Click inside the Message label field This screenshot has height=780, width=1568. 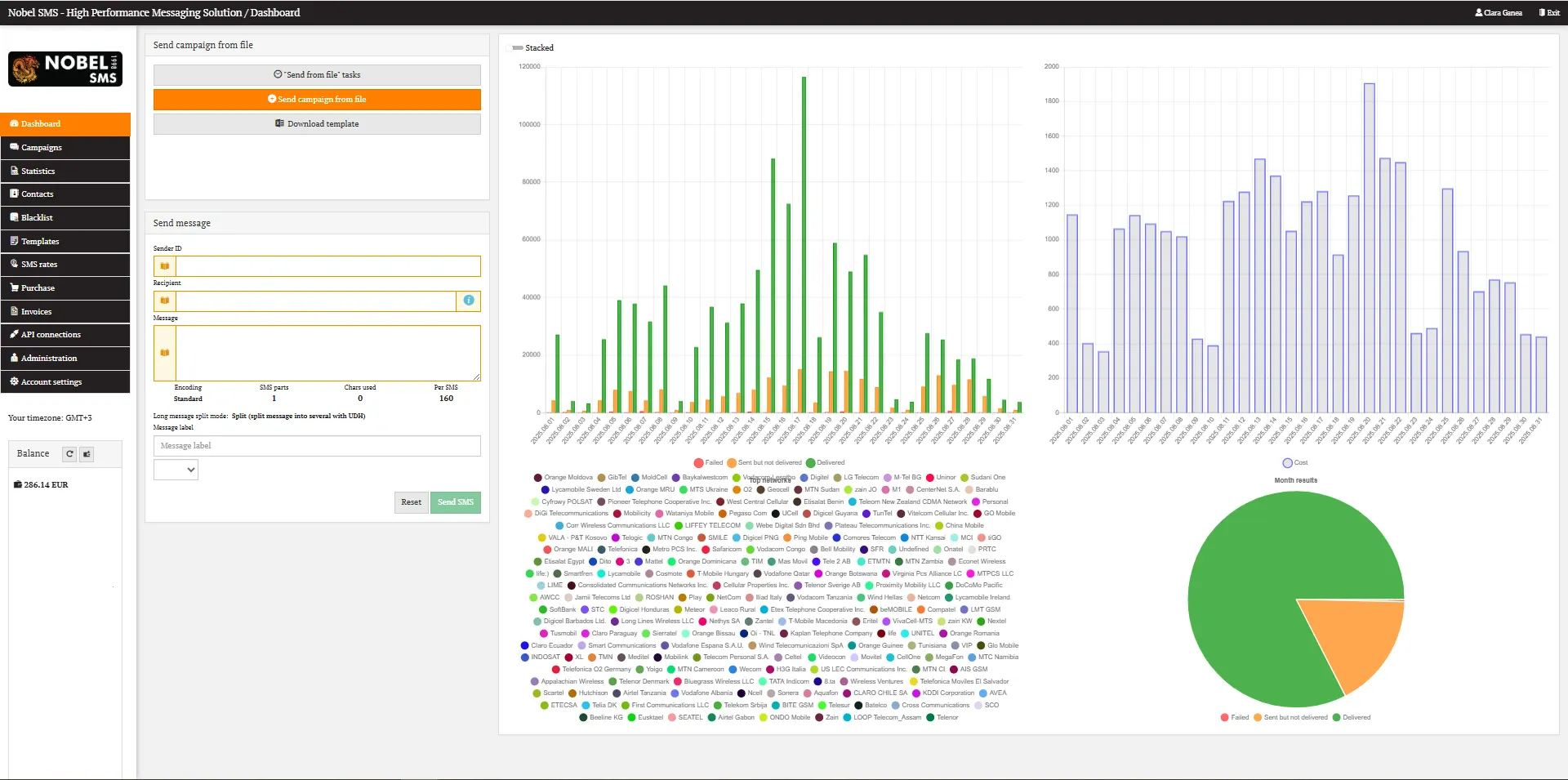pos(317,445)
